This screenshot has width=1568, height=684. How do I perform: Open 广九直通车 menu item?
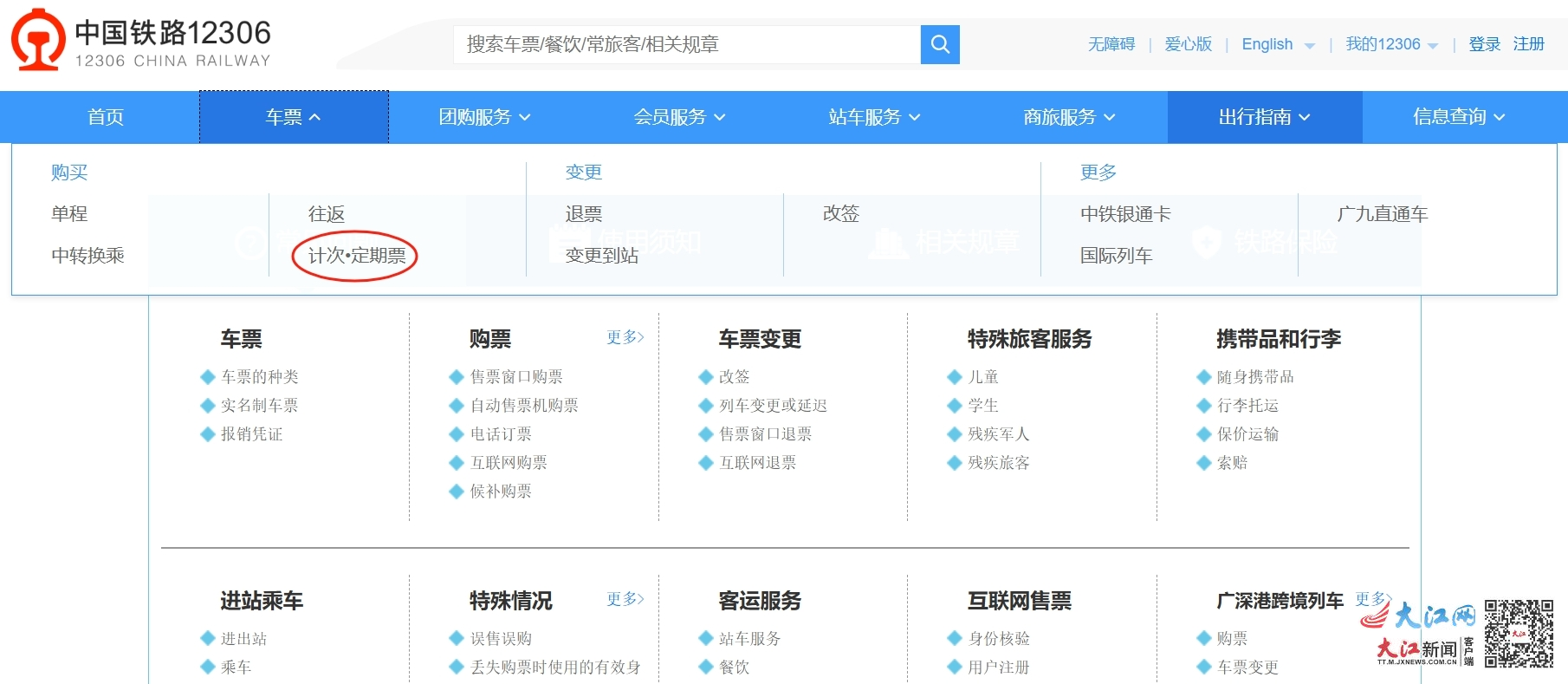pyautogui.click(x=1383, y=213)
